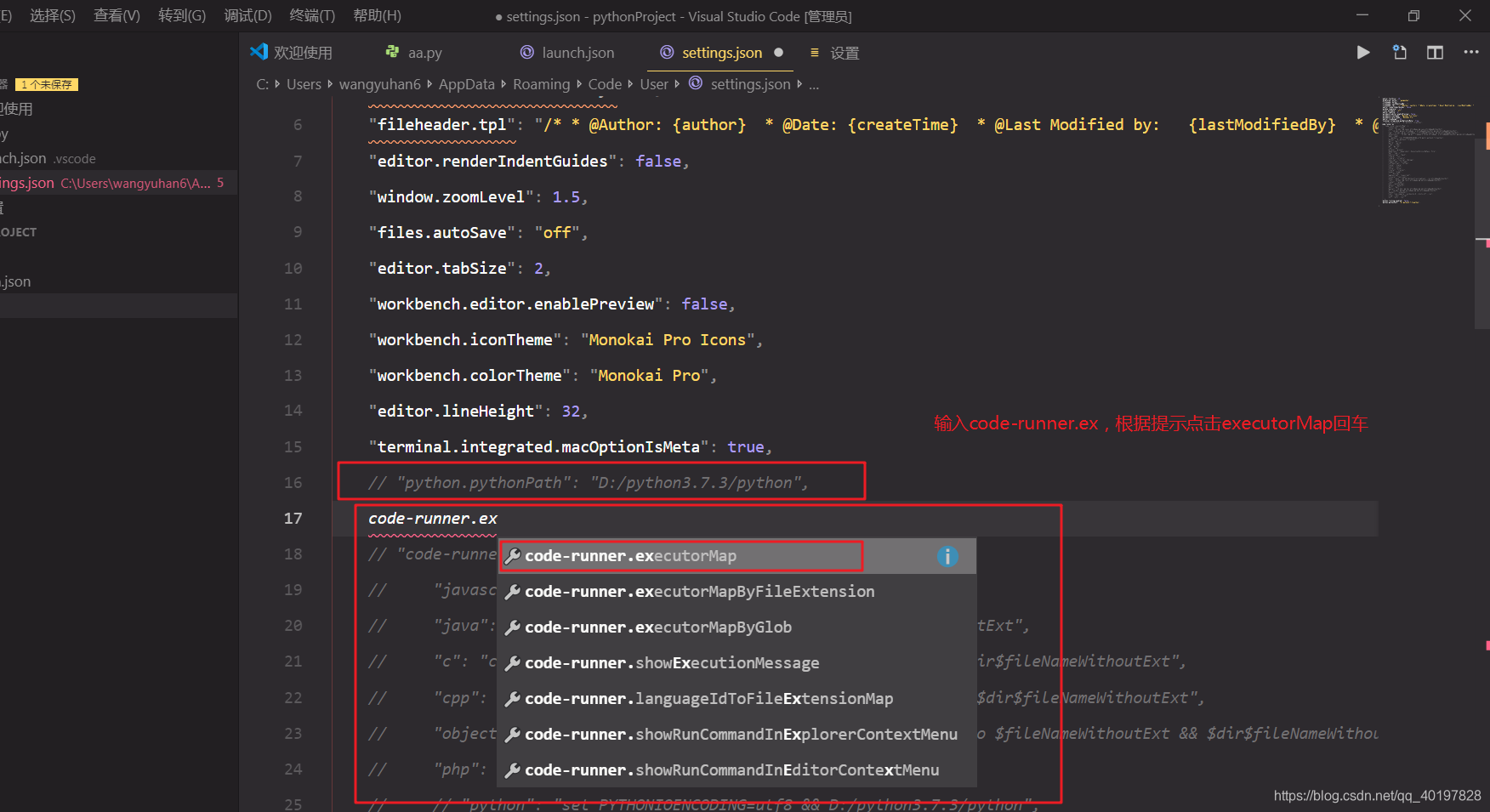Open the 查看(V) menu
1490x812 pixels.
click(x=117, y=15)
